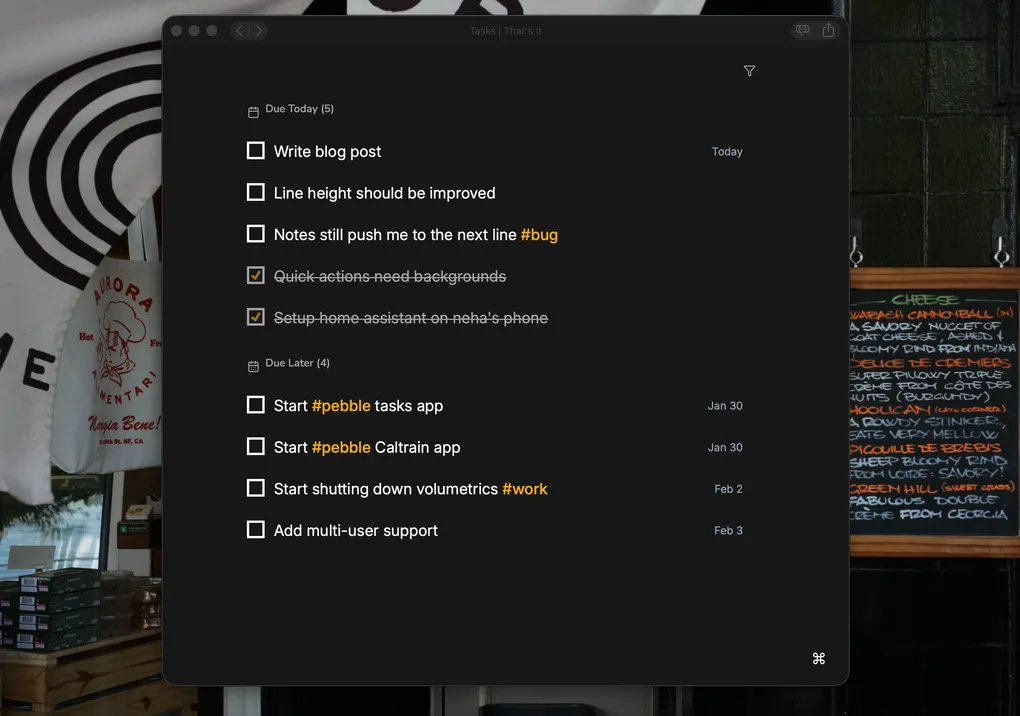1020x716 pixels.
Task: Mark Add multi-user support as done
Action: 256,530
